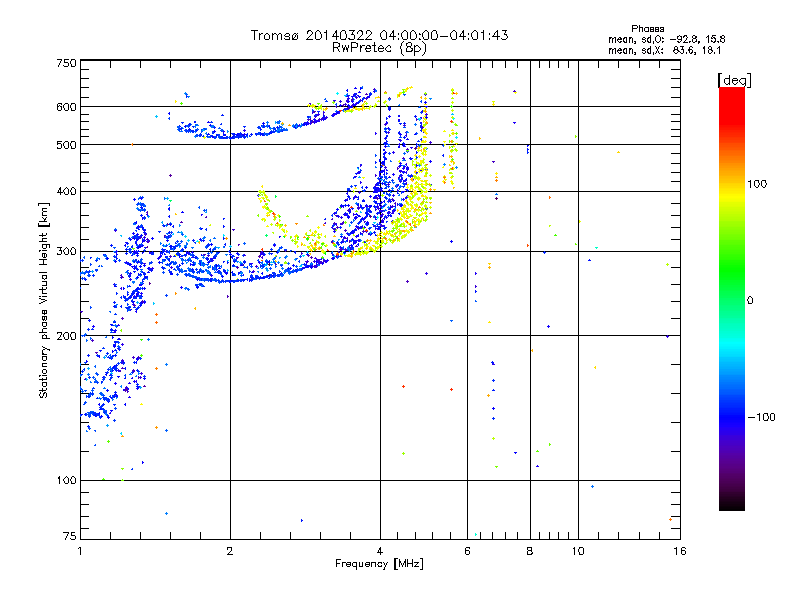The height and width of the screenshot is (600, 800).
Task: Click the '4' x-axis tick label
Action: (x=380, y=551)
